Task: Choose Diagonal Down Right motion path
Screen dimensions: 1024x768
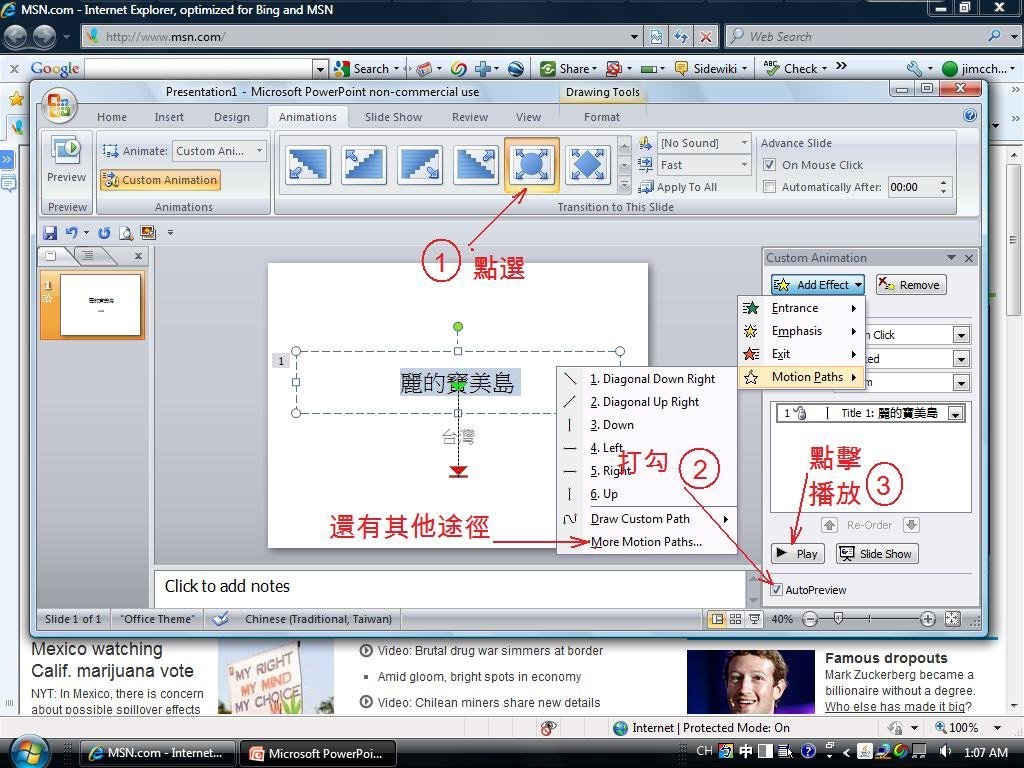Action: pos(647,379)
